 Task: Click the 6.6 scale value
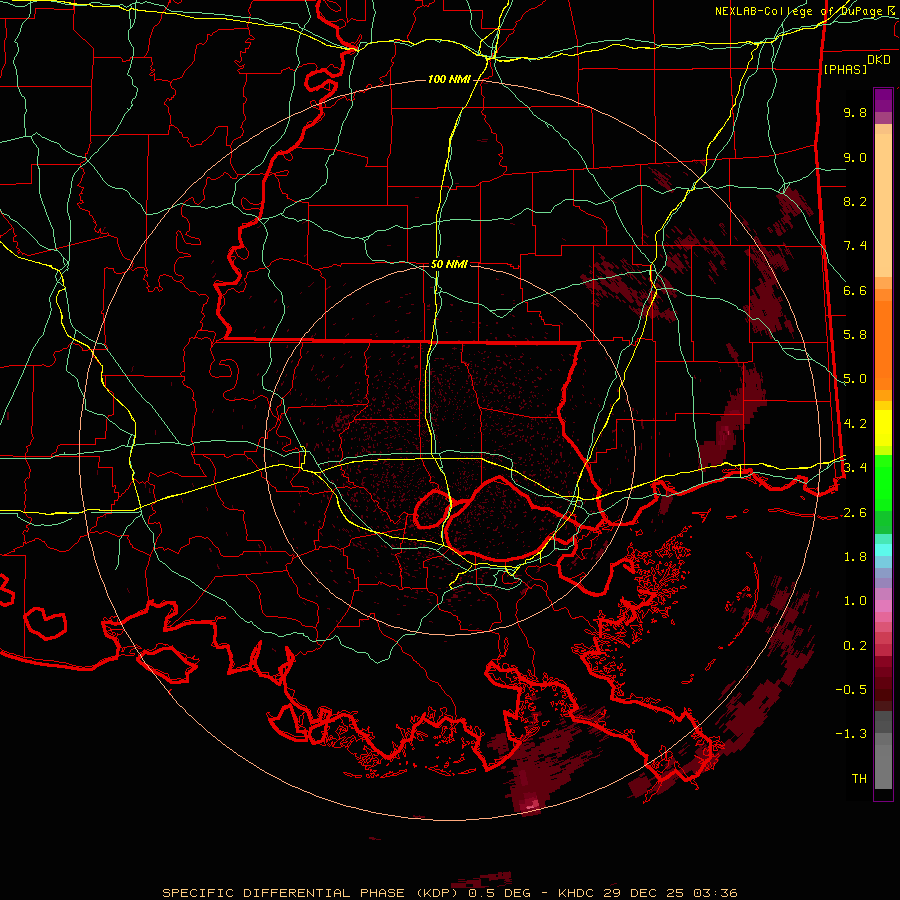coord(855,290)
